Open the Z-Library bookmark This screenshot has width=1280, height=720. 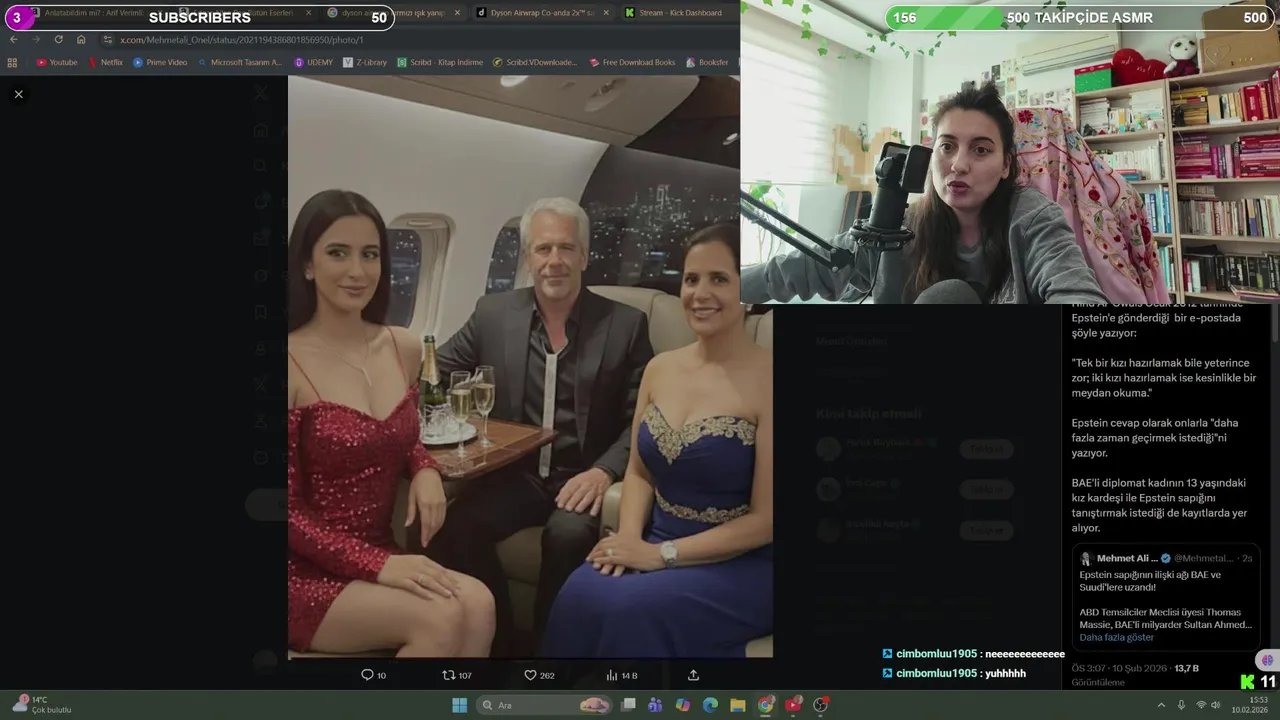point(365,62)
